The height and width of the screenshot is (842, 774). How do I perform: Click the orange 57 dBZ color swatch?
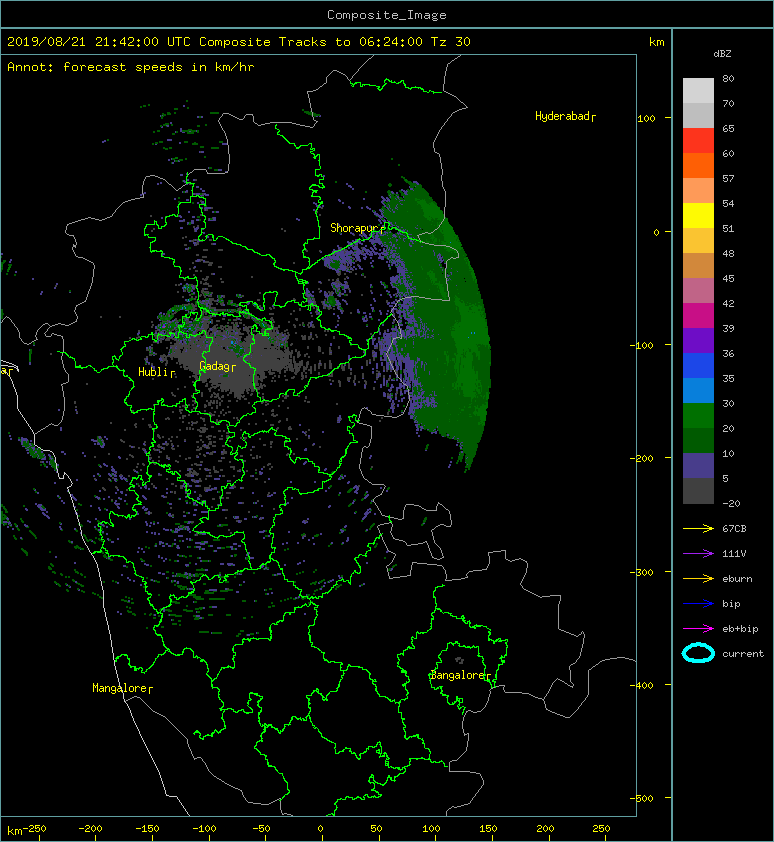coord(698,165)
